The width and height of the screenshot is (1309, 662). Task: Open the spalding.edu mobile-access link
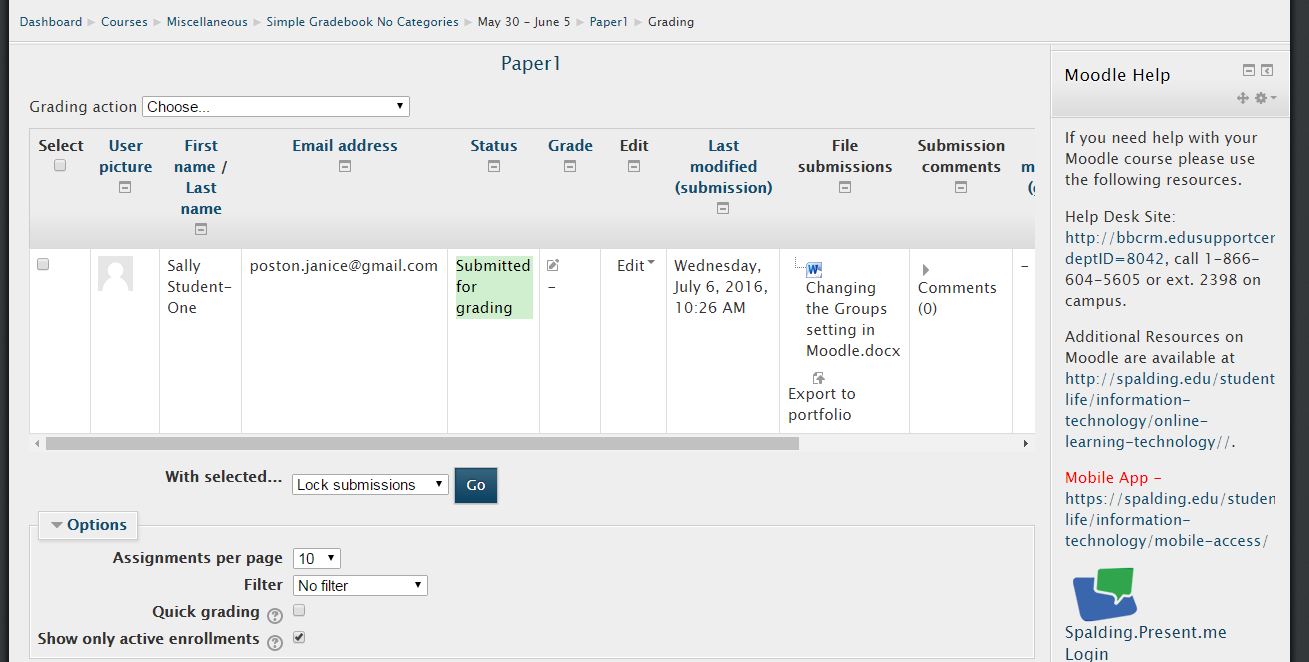pos(1170,519)
